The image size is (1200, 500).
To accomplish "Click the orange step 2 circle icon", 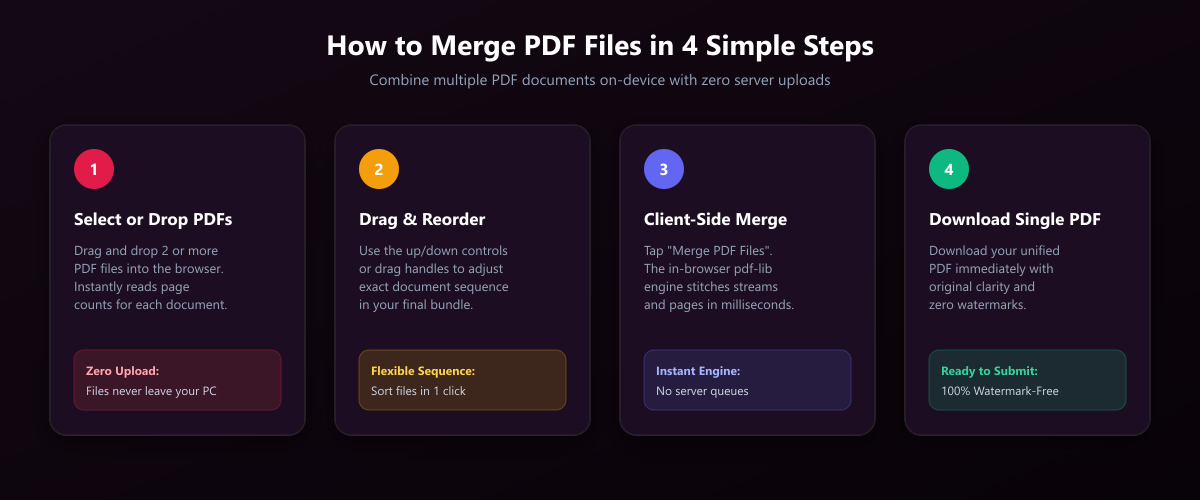I will (379, 169).
